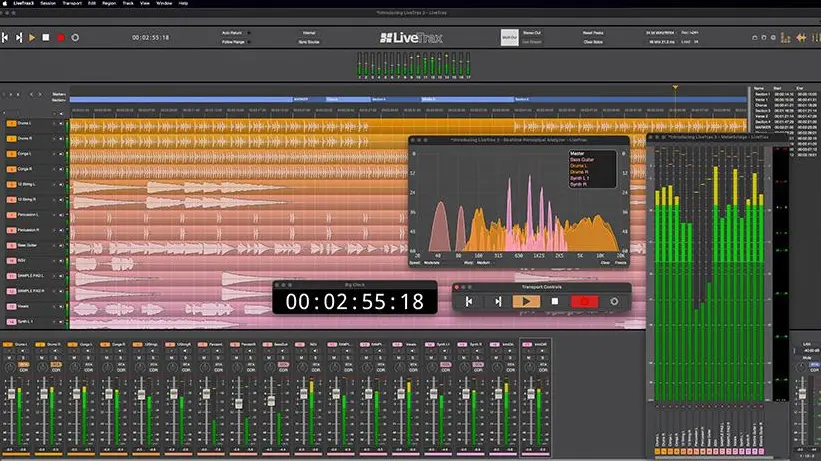Screen dimensions: 821x461
Task: Click red Record in Transport Controls window
Action: tap(582, 301)
